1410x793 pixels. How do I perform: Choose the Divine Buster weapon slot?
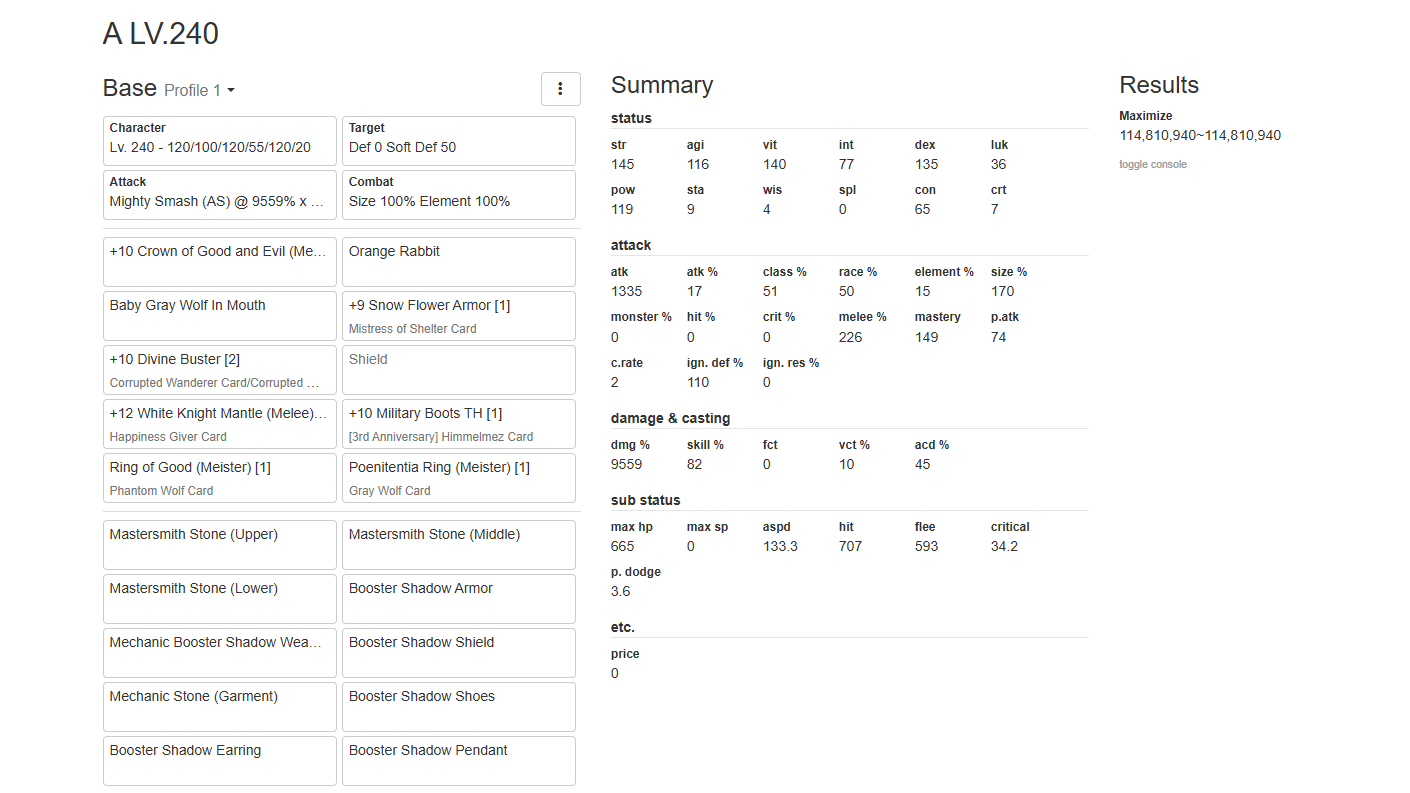pyautogui.click(x=219, y=370)
